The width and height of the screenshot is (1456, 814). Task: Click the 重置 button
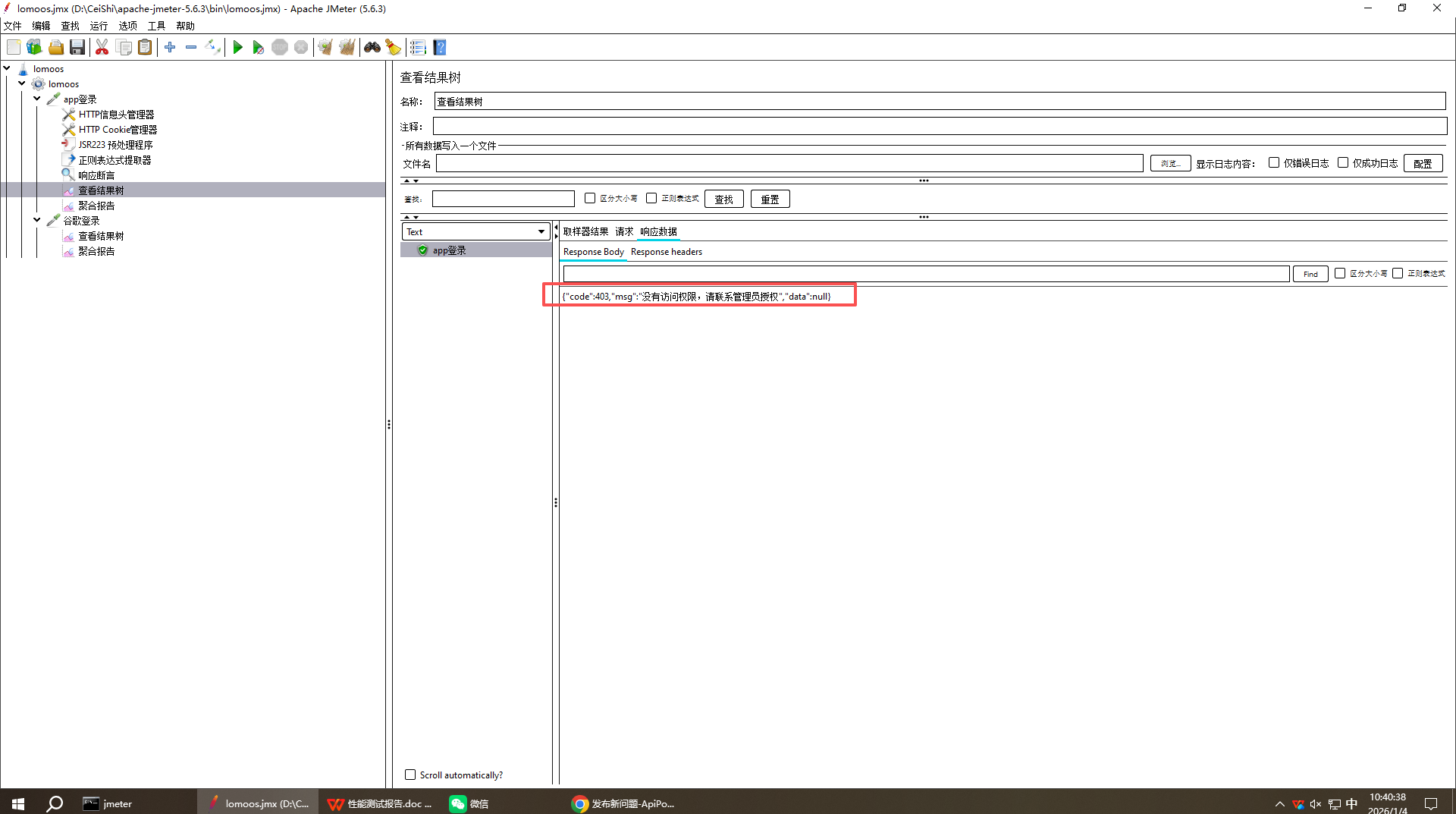coord(770,199)
